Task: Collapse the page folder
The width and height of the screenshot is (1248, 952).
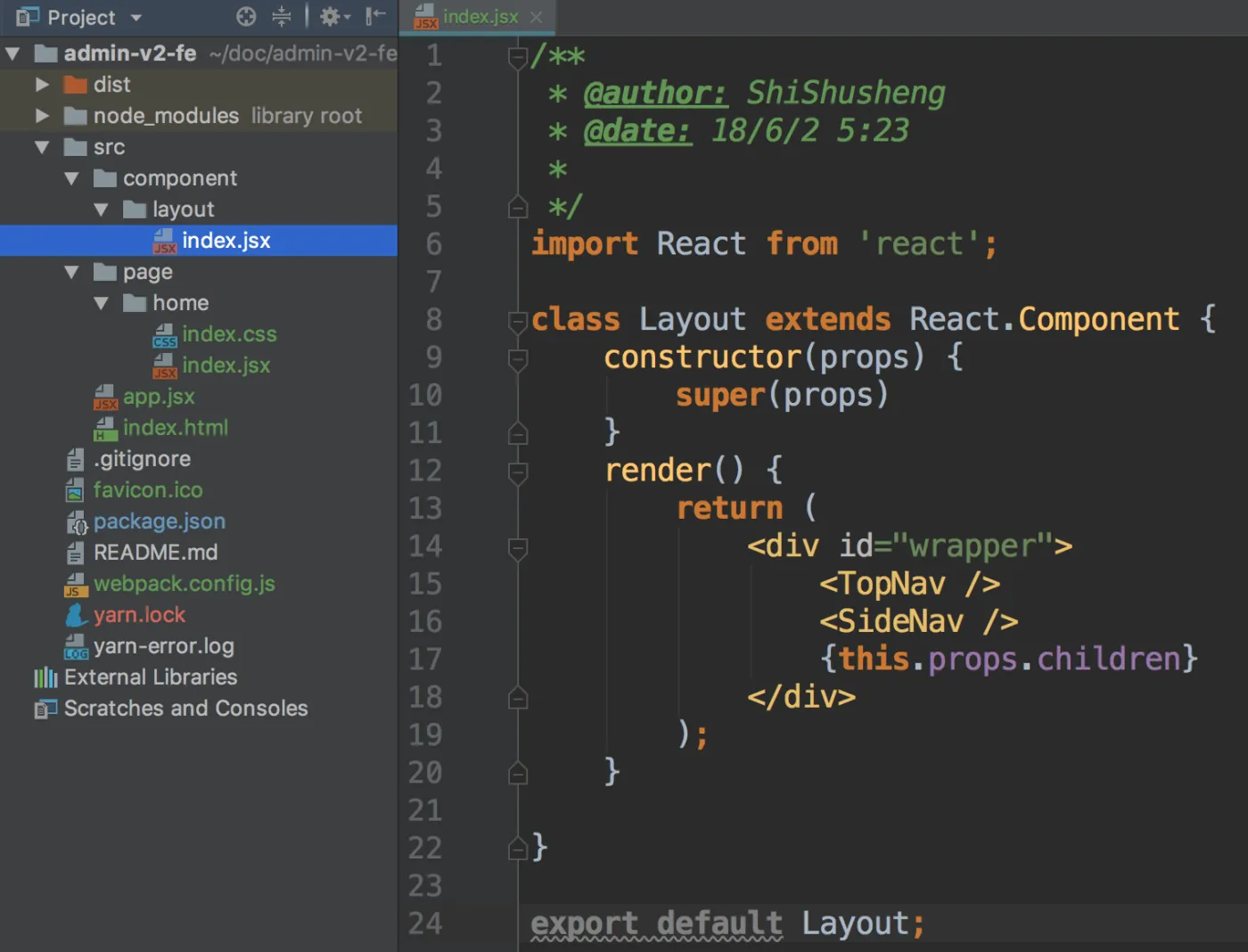Action: pos(71,272)
